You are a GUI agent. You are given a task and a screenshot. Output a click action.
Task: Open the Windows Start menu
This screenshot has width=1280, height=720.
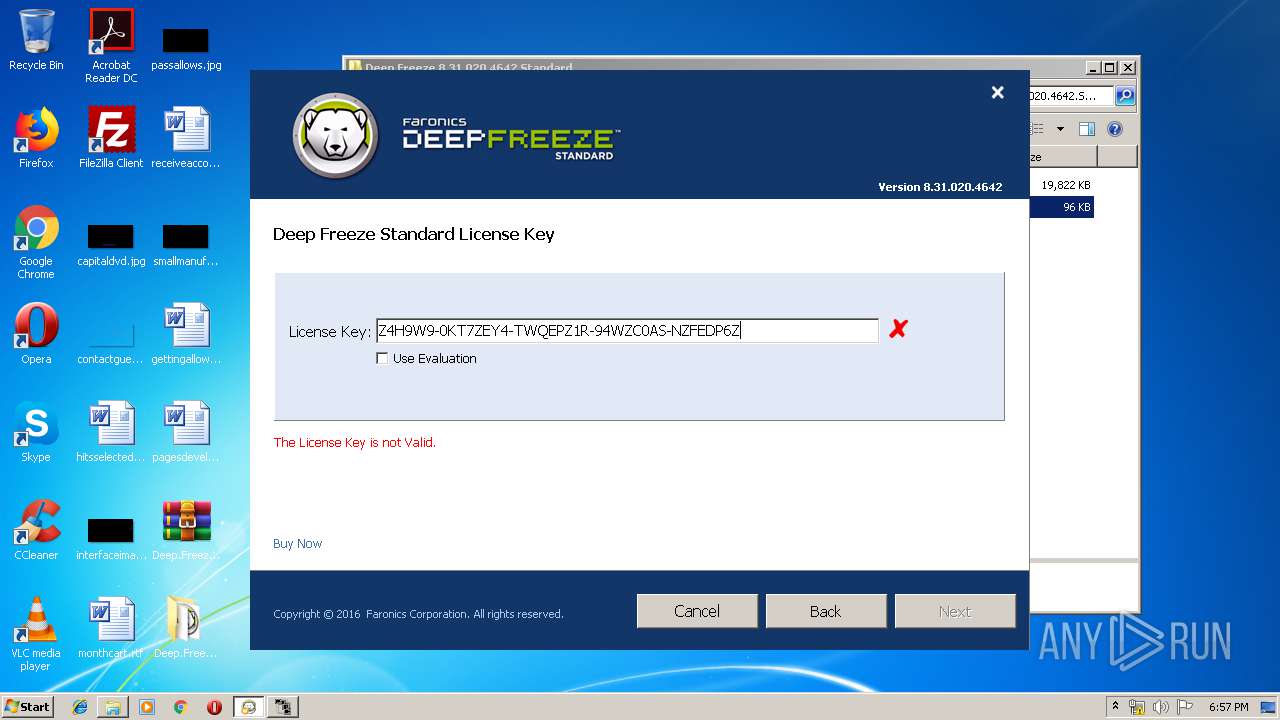(x=28, y=706)
